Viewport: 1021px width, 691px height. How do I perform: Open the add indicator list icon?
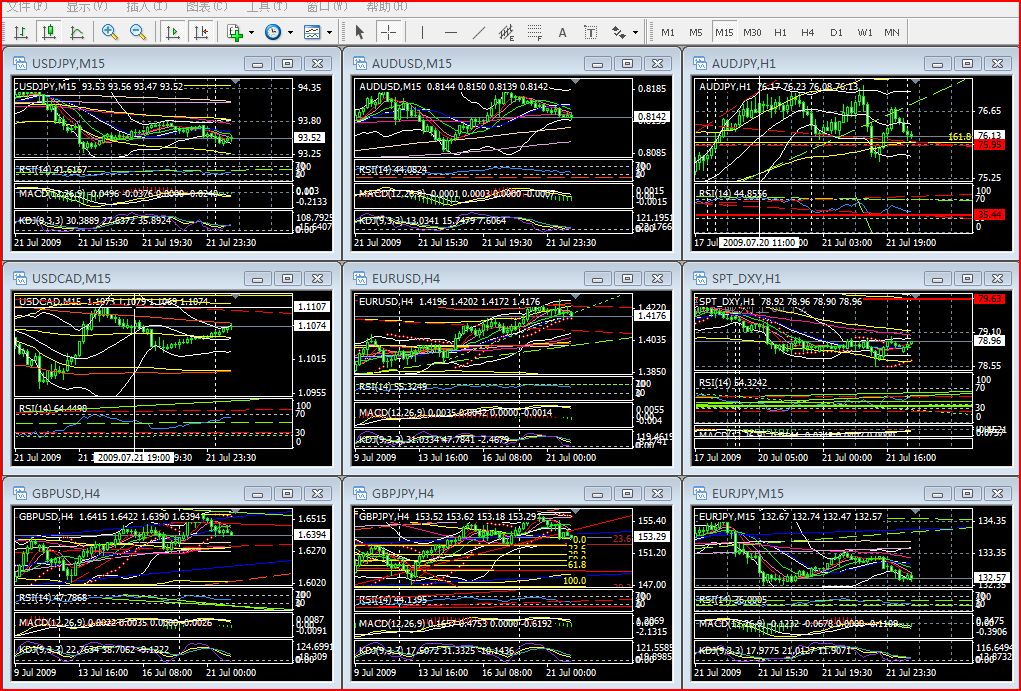coord(234,32)
